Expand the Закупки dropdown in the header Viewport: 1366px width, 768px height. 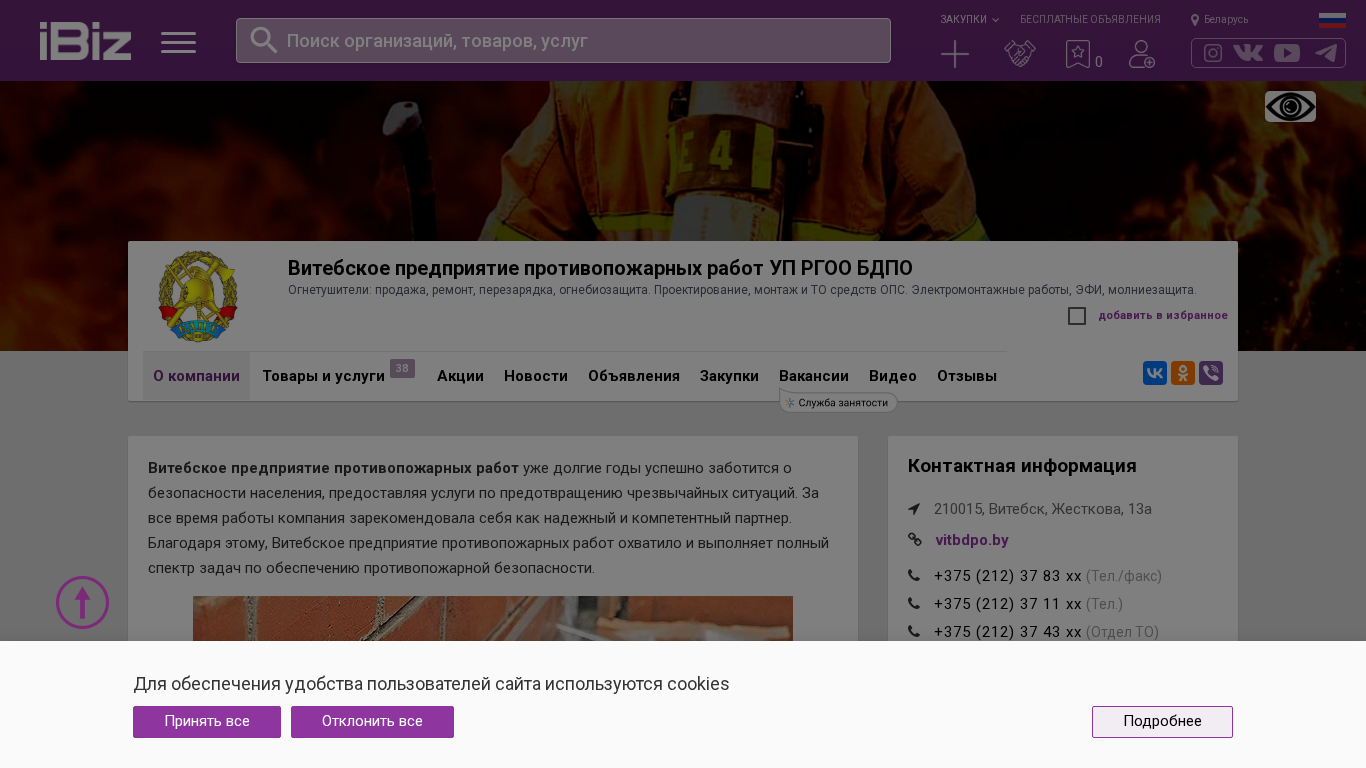[x=969, y=19]
